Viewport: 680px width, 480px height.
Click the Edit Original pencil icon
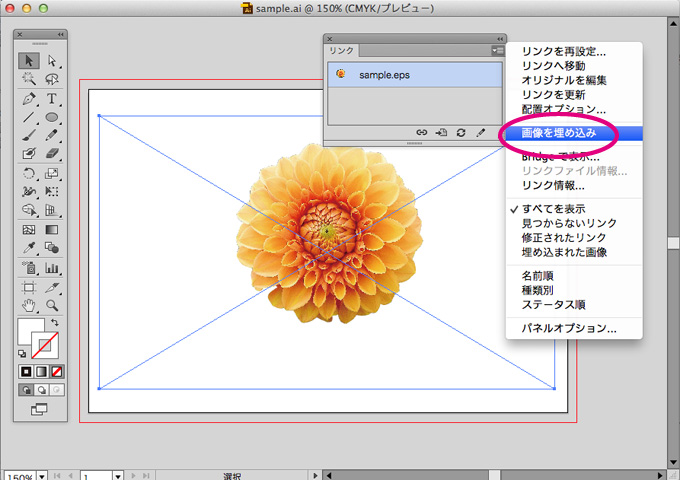(x=480, y=132)
